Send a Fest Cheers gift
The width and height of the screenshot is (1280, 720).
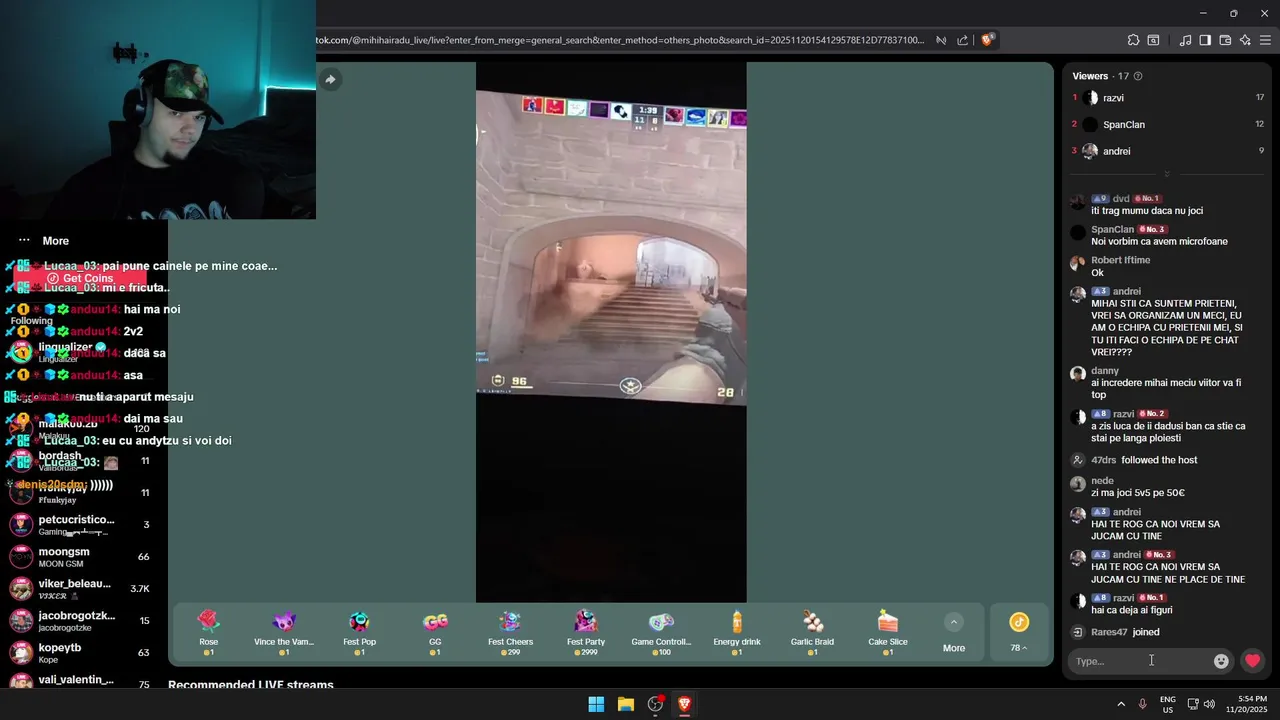pyautogui.click(x=510, y=633)
